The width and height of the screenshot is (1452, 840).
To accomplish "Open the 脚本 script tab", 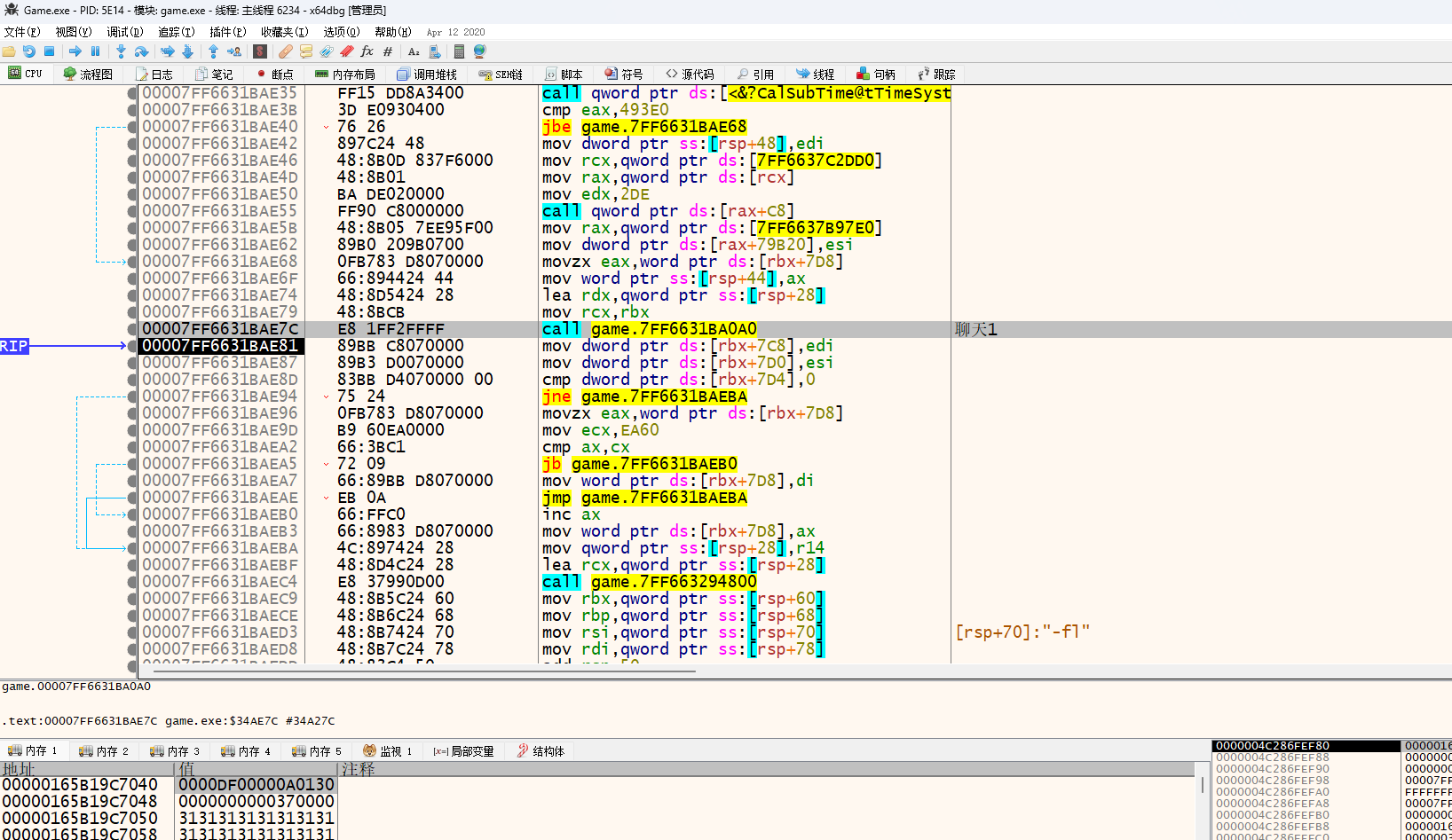I will pyautogui.click(x=564, y=75).
